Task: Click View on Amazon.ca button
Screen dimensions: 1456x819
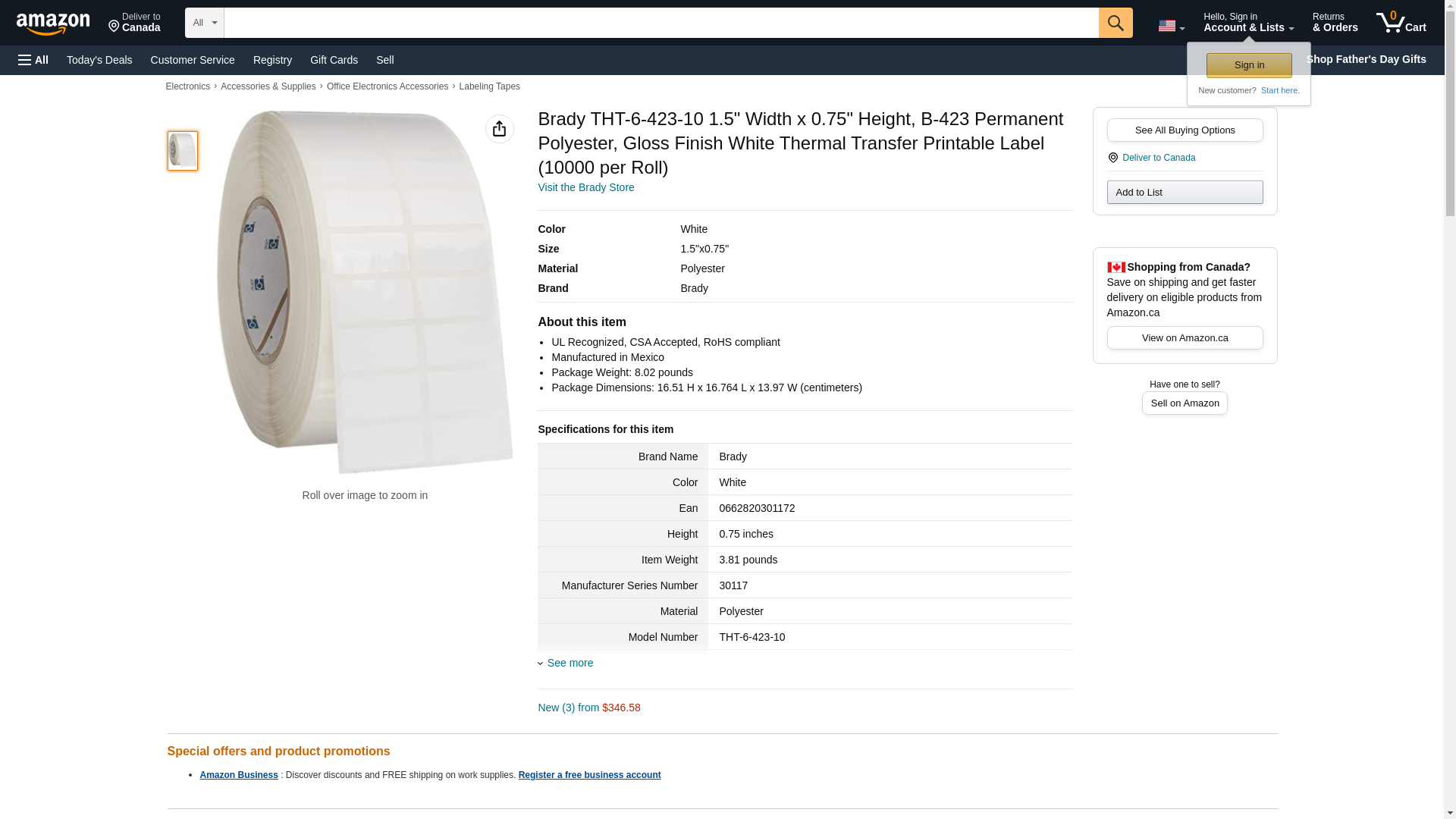Action: 1185,337
